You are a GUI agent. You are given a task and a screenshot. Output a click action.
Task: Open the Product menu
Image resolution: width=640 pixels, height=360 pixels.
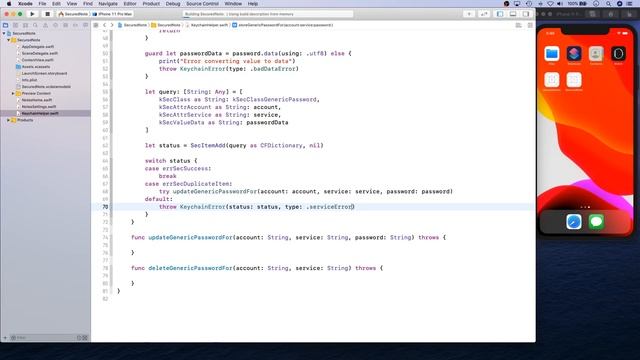tap(151, 4)
